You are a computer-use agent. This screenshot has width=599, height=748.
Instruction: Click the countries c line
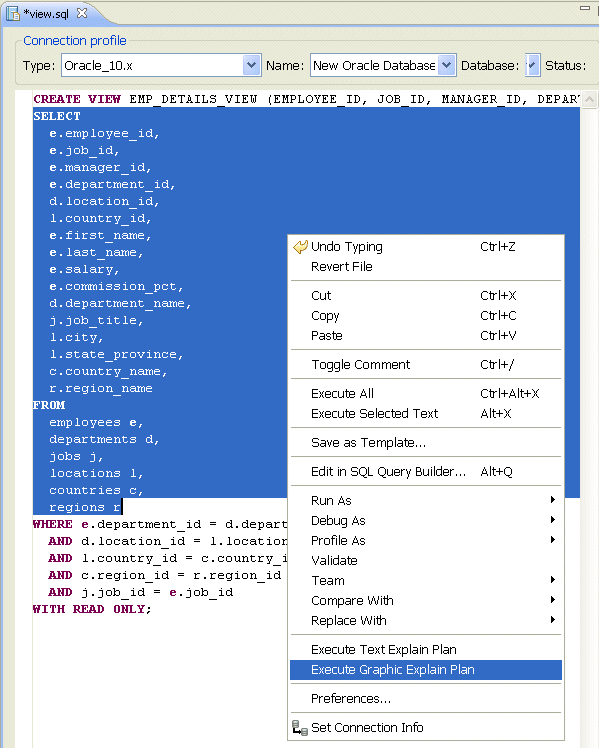coord(96,490)
